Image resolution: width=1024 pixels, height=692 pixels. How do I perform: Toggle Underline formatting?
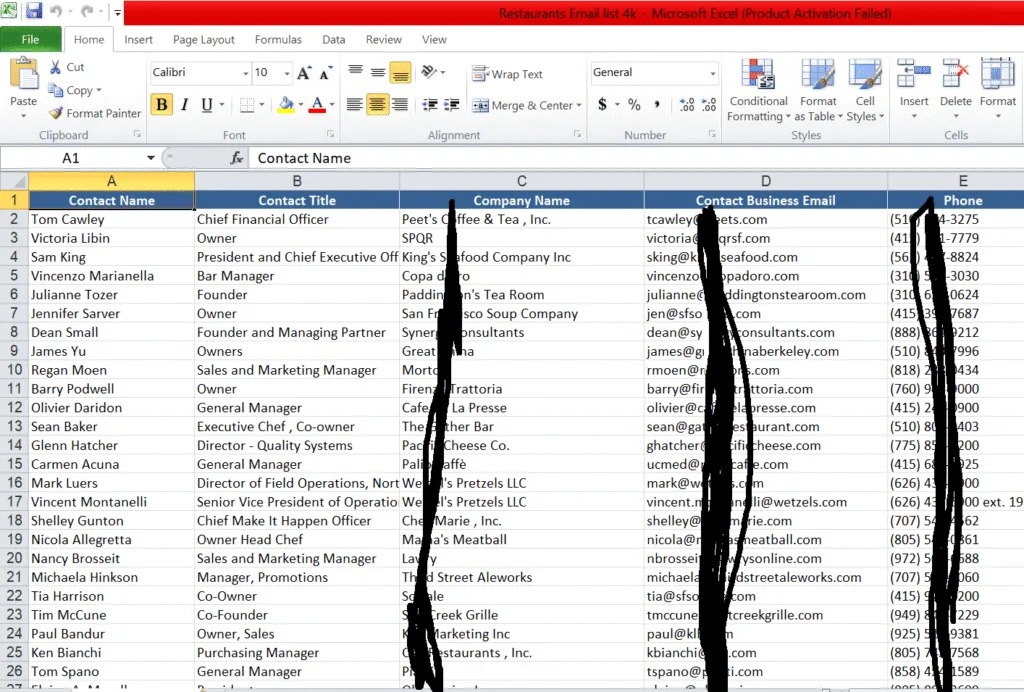point(207,104)
